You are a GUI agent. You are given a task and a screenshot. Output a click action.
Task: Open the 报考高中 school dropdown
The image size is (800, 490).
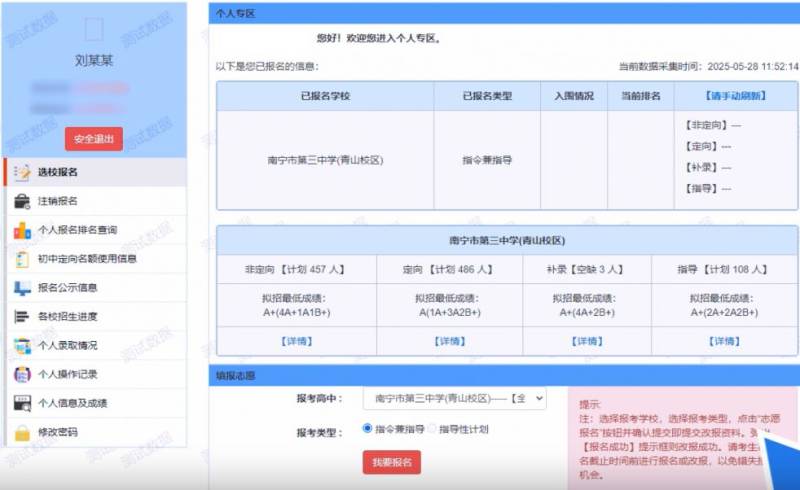(x=455, y=398)
